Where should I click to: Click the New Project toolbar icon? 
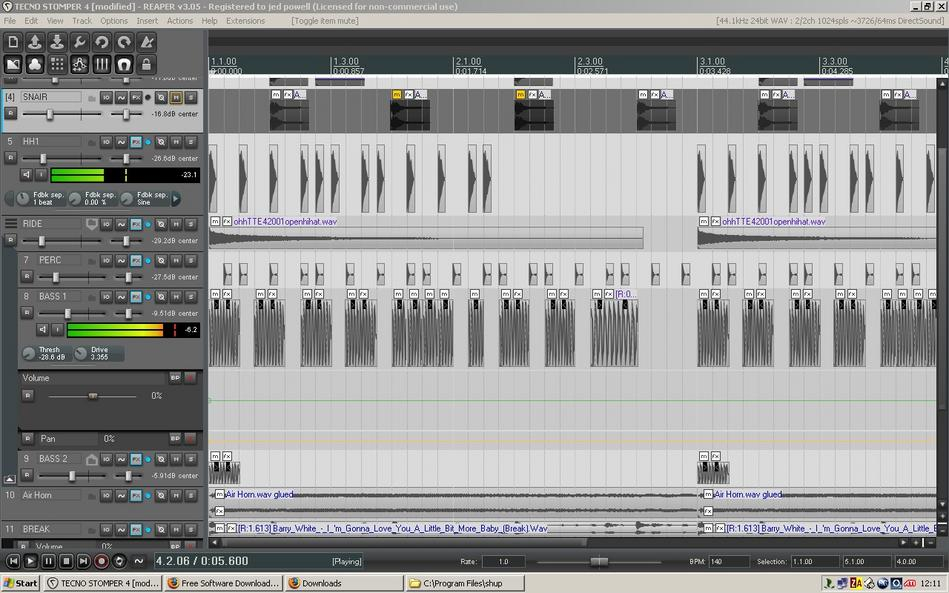pyautogui.click(x=13, y=42)
